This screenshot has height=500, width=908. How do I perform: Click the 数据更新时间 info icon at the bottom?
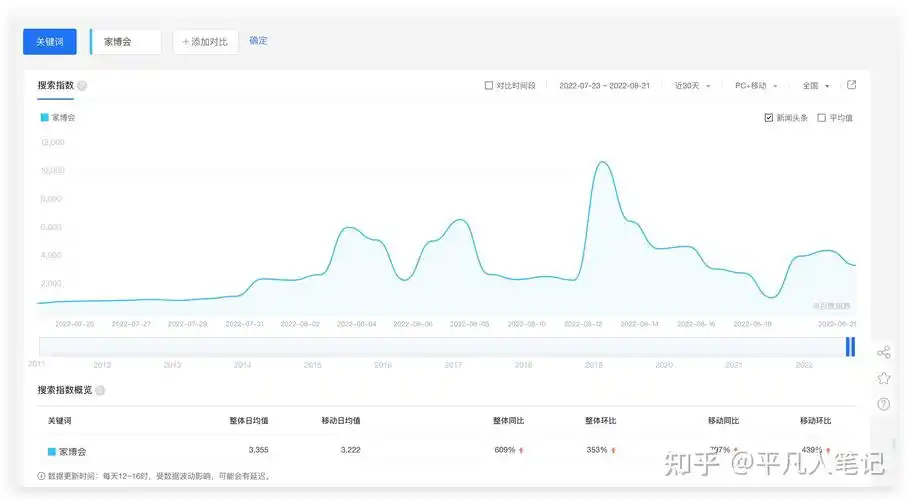click(x=41, y=476)
